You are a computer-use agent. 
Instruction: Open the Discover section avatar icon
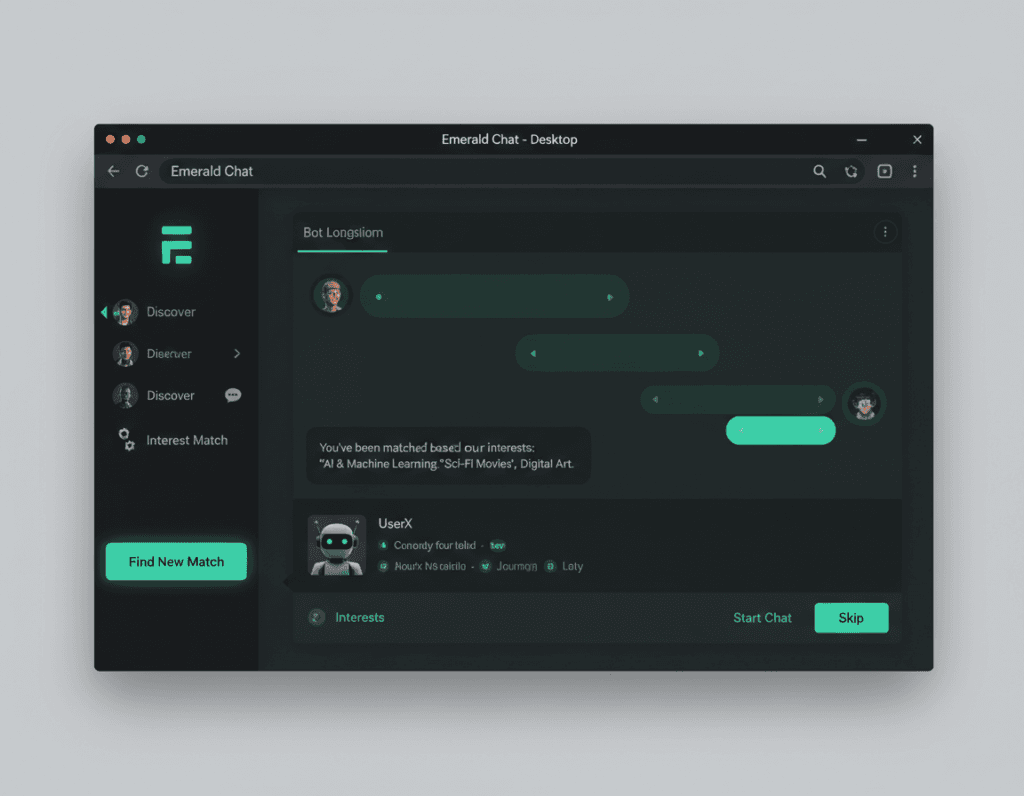pyautogui.click(x=124, y=311)
